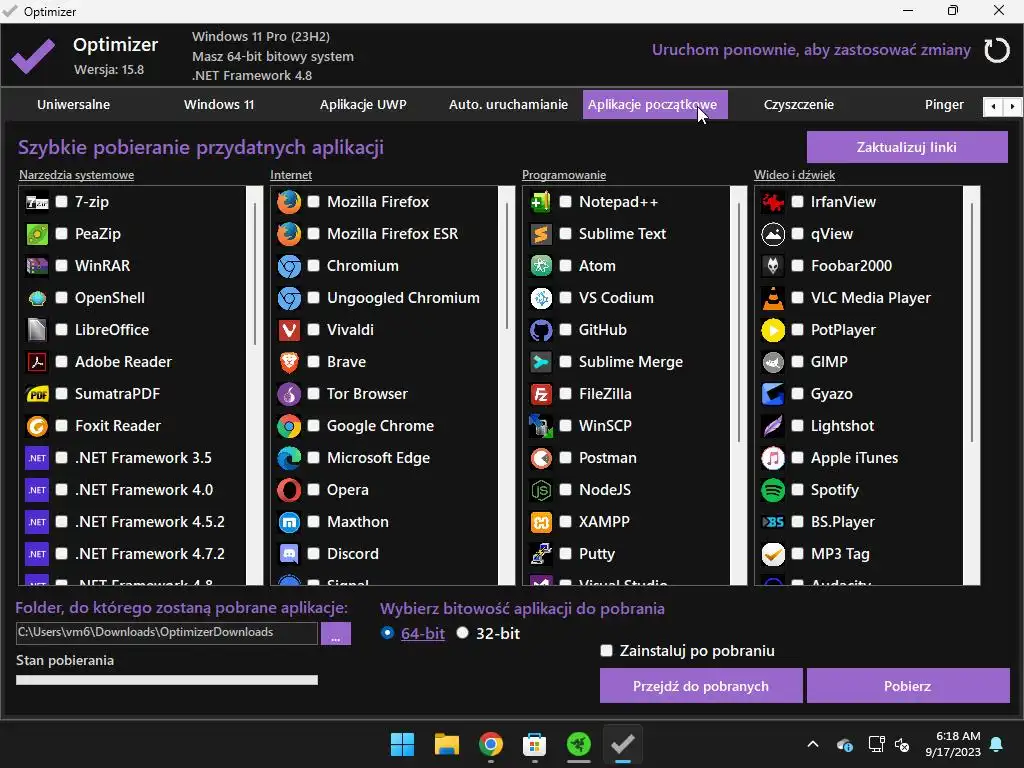1024x768 pixels.
Task: Click the Stan pobierania progress bar
Action: click(167, 680)
